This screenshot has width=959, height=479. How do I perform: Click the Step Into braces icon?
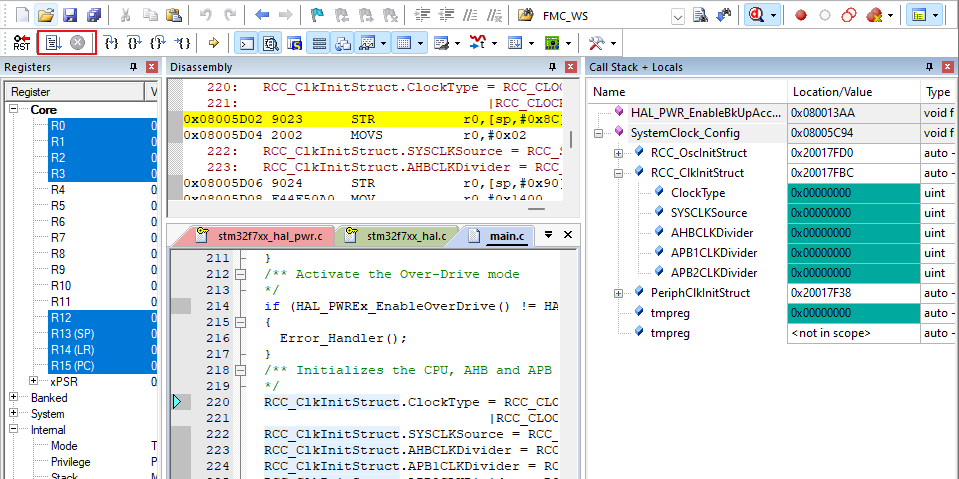pos(112,43)
